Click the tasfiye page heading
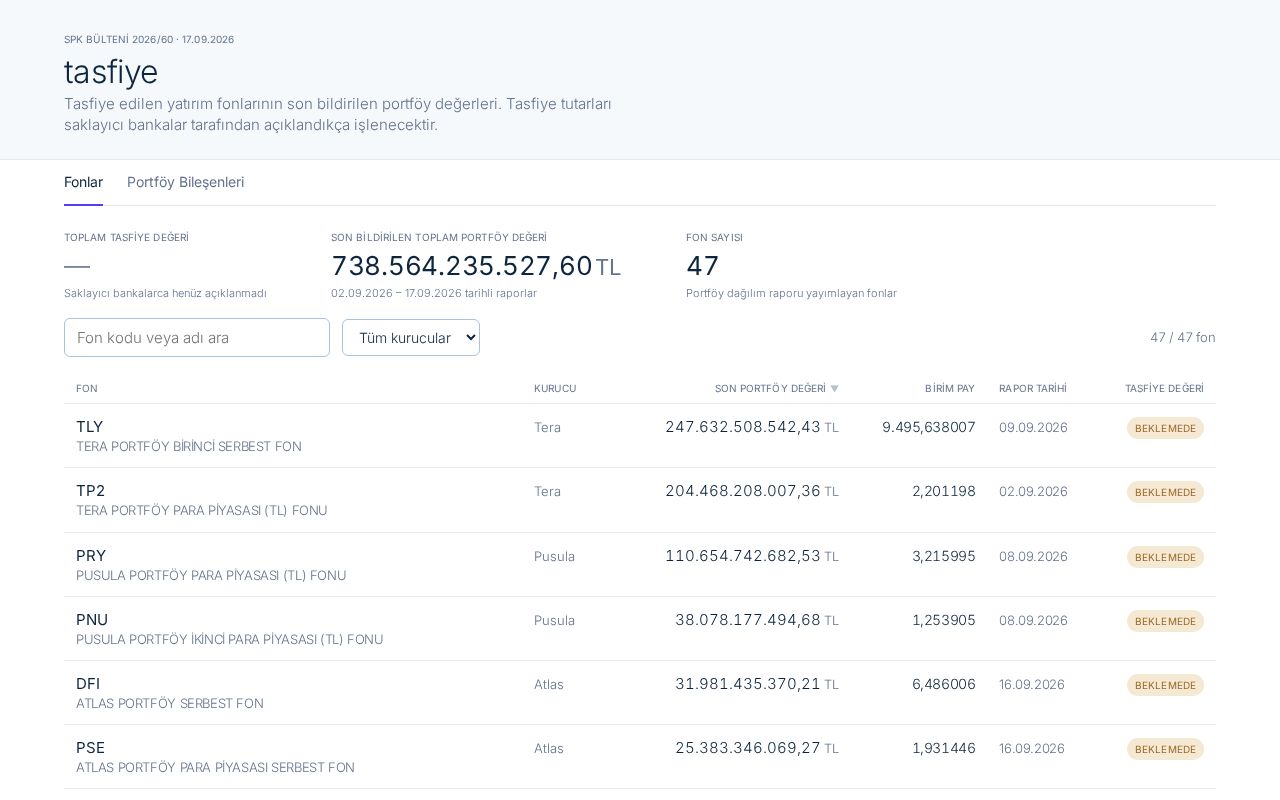1280x800 pixels. click(111, 72)
